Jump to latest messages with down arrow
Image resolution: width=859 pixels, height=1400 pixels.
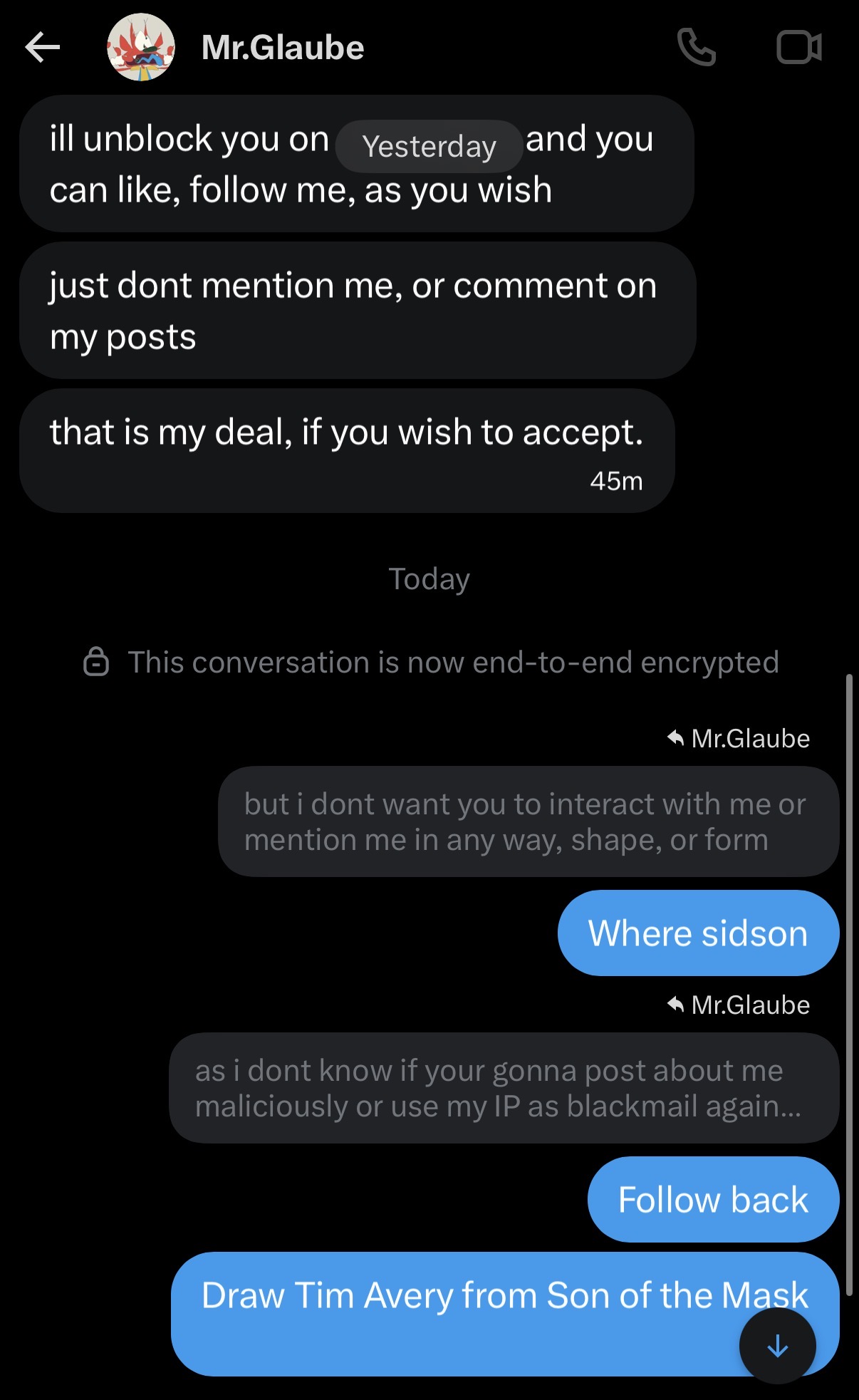(x=777, y=1346)
